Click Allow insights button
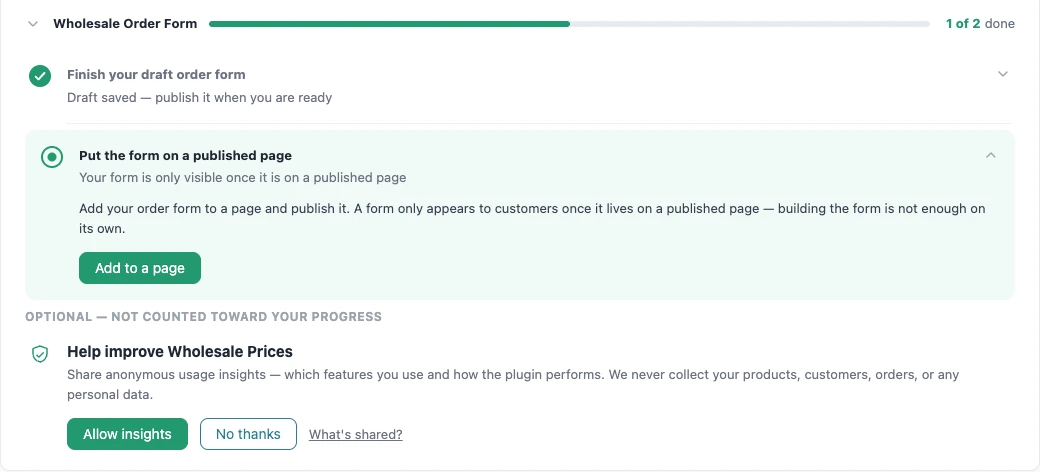 (x=127, y=434)
